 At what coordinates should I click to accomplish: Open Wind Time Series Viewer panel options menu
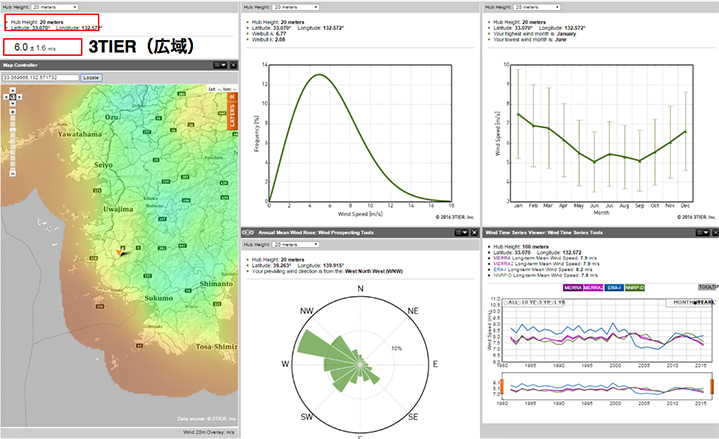(x=702, y=233)
